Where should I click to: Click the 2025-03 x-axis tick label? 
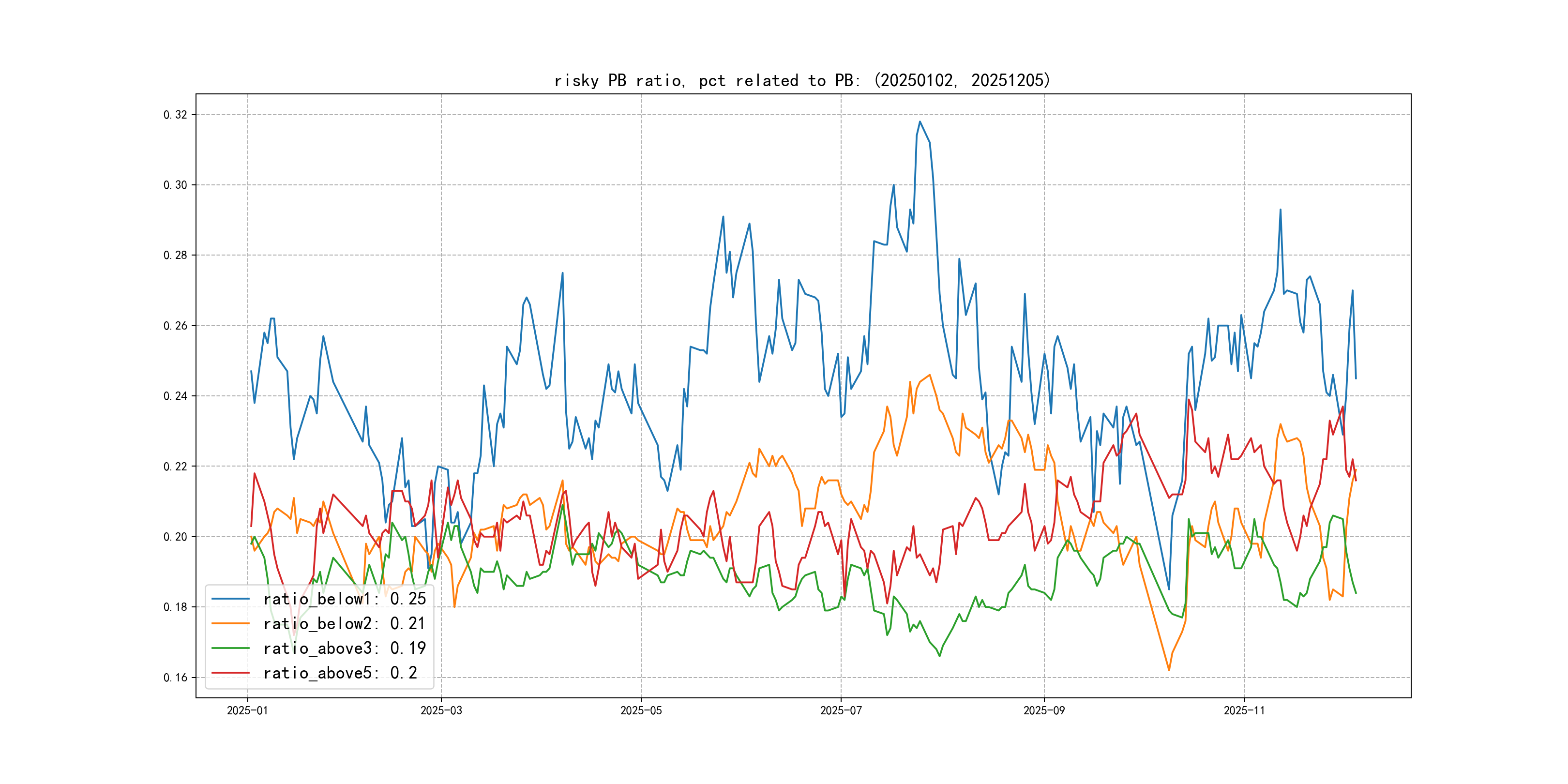[x=441, y=710]
